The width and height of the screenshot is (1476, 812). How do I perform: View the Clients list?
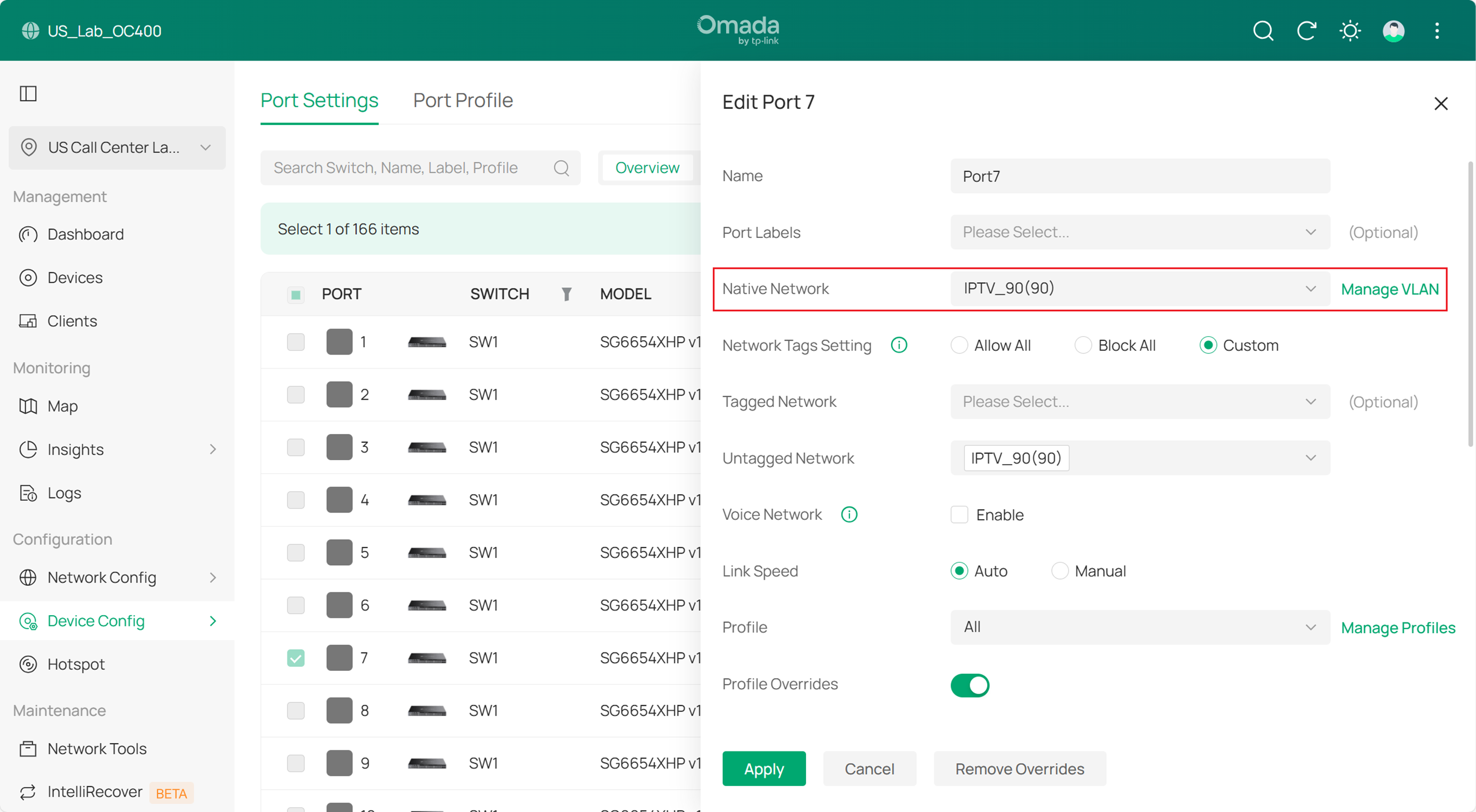coord(72,321)
